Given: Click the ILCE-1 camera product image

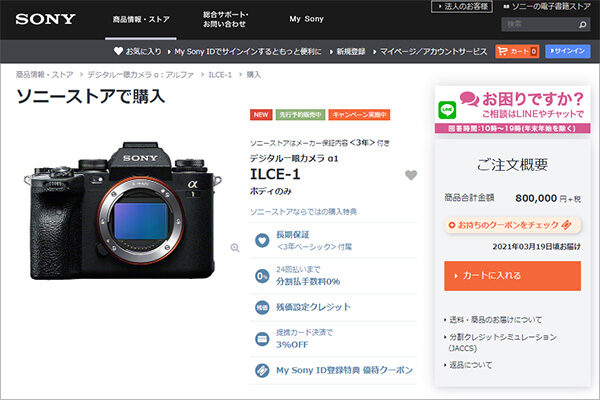Looking at the screenshot, I should coord(122,211).
